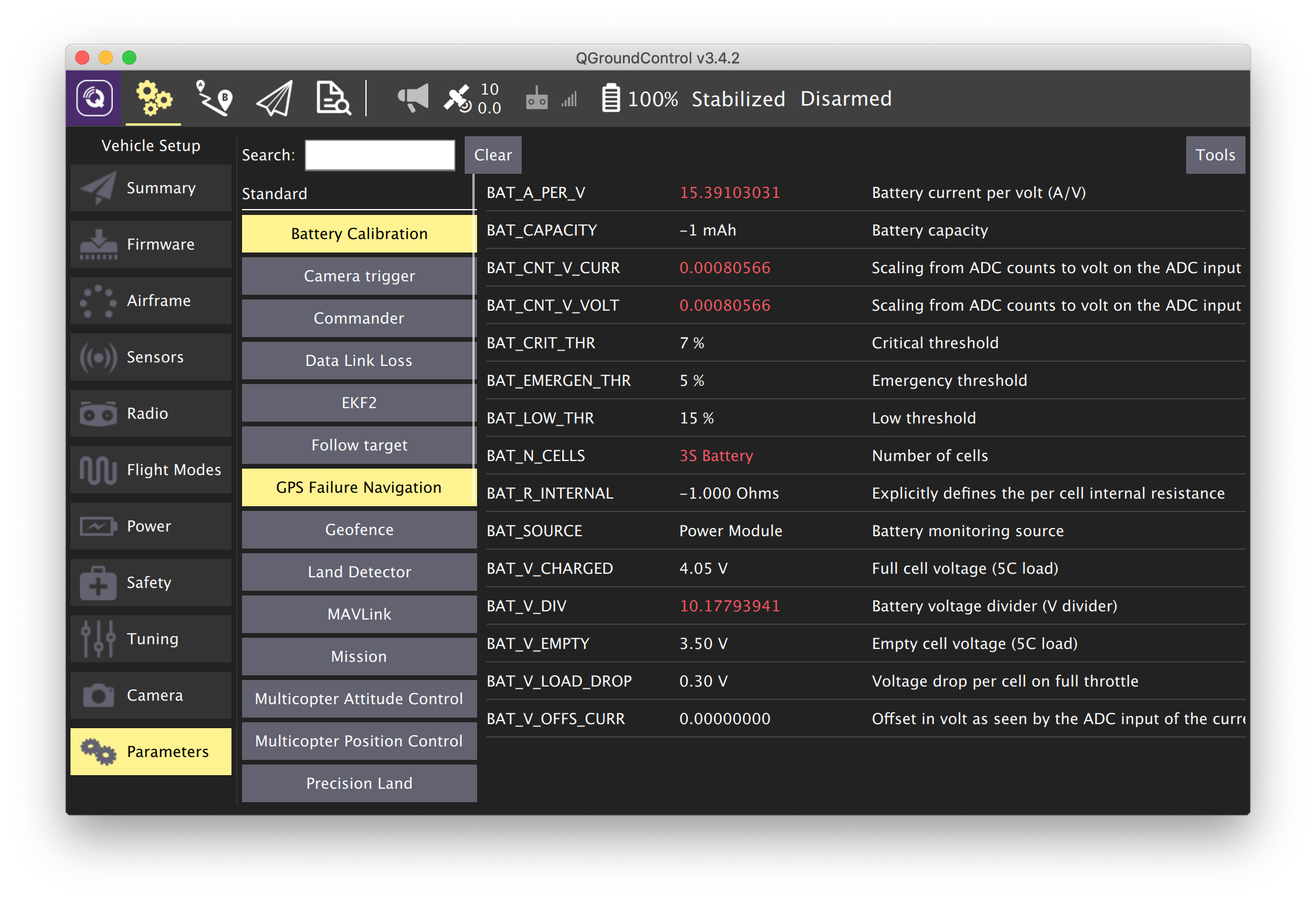Edit the BAT_CAPACITY parameter row

click(x=865, y=230)
